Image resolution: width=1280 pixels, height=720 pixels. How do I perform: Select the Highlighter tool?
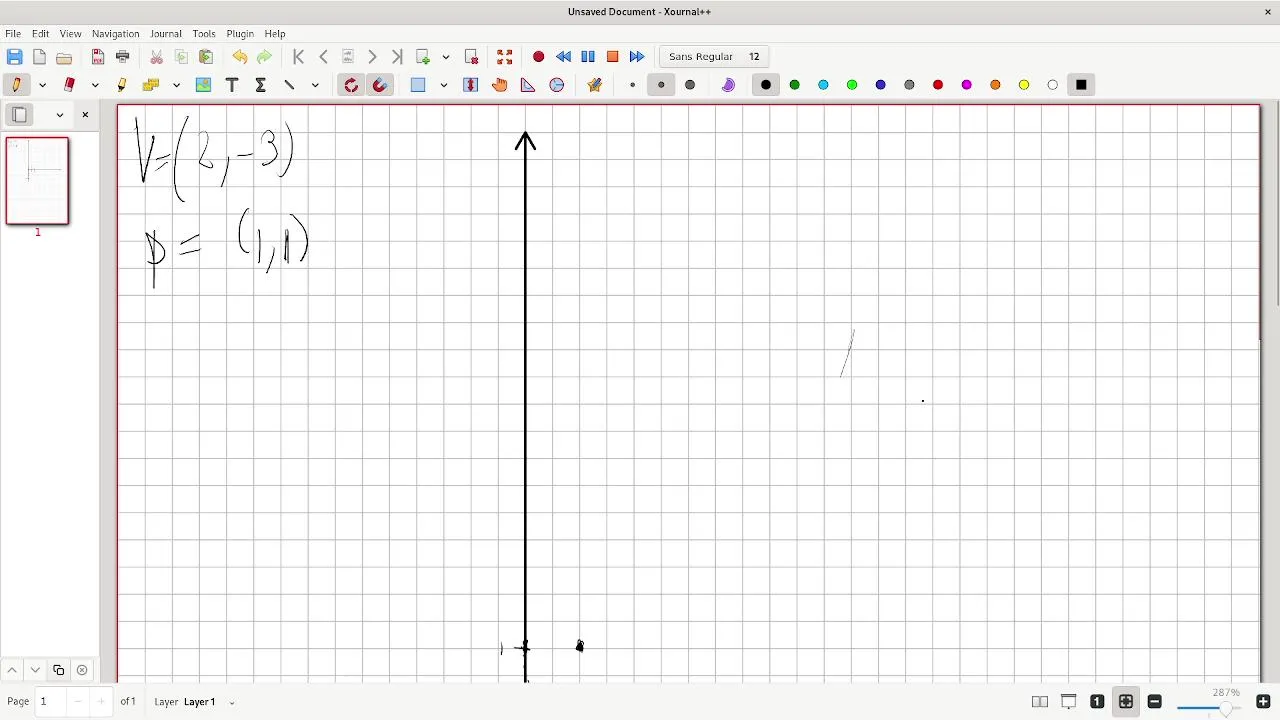coord(123,85)
